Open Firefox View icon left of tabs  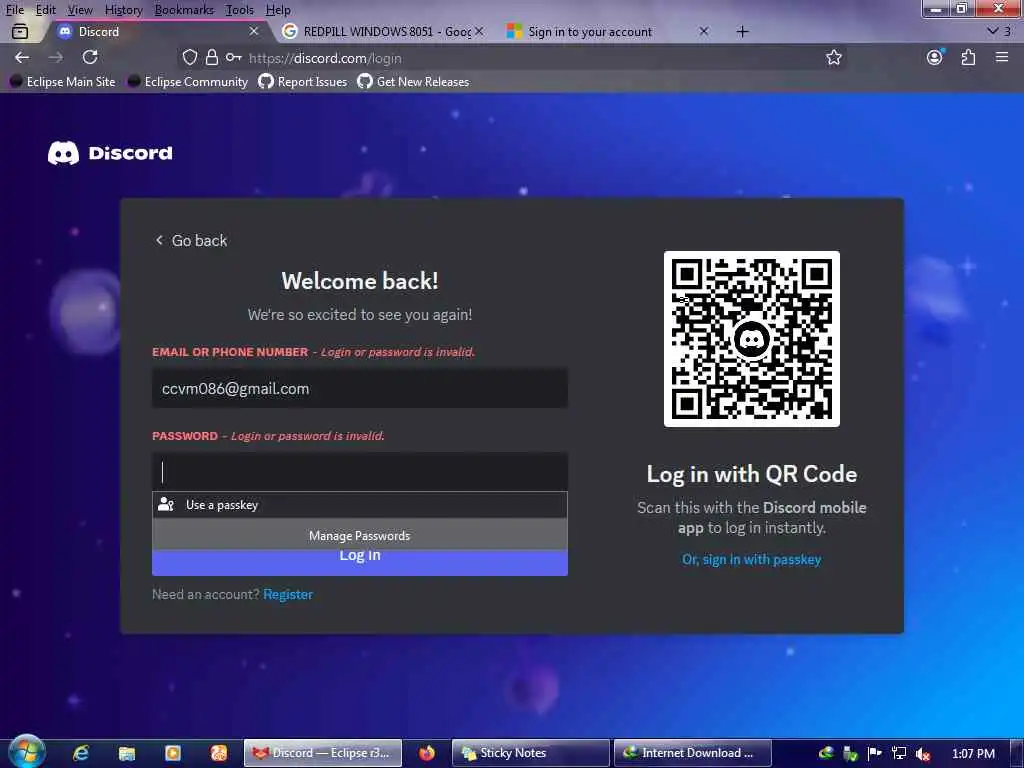[20, 31]
